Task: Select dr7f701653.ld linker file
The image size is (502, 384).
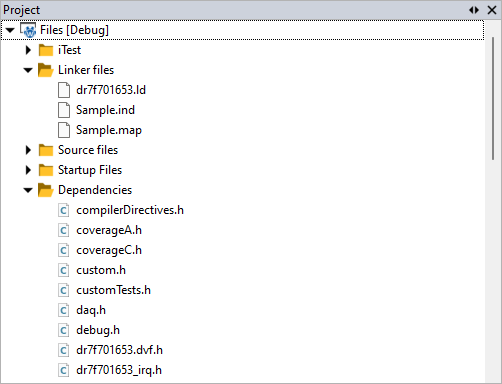Action: click(111, 90)
